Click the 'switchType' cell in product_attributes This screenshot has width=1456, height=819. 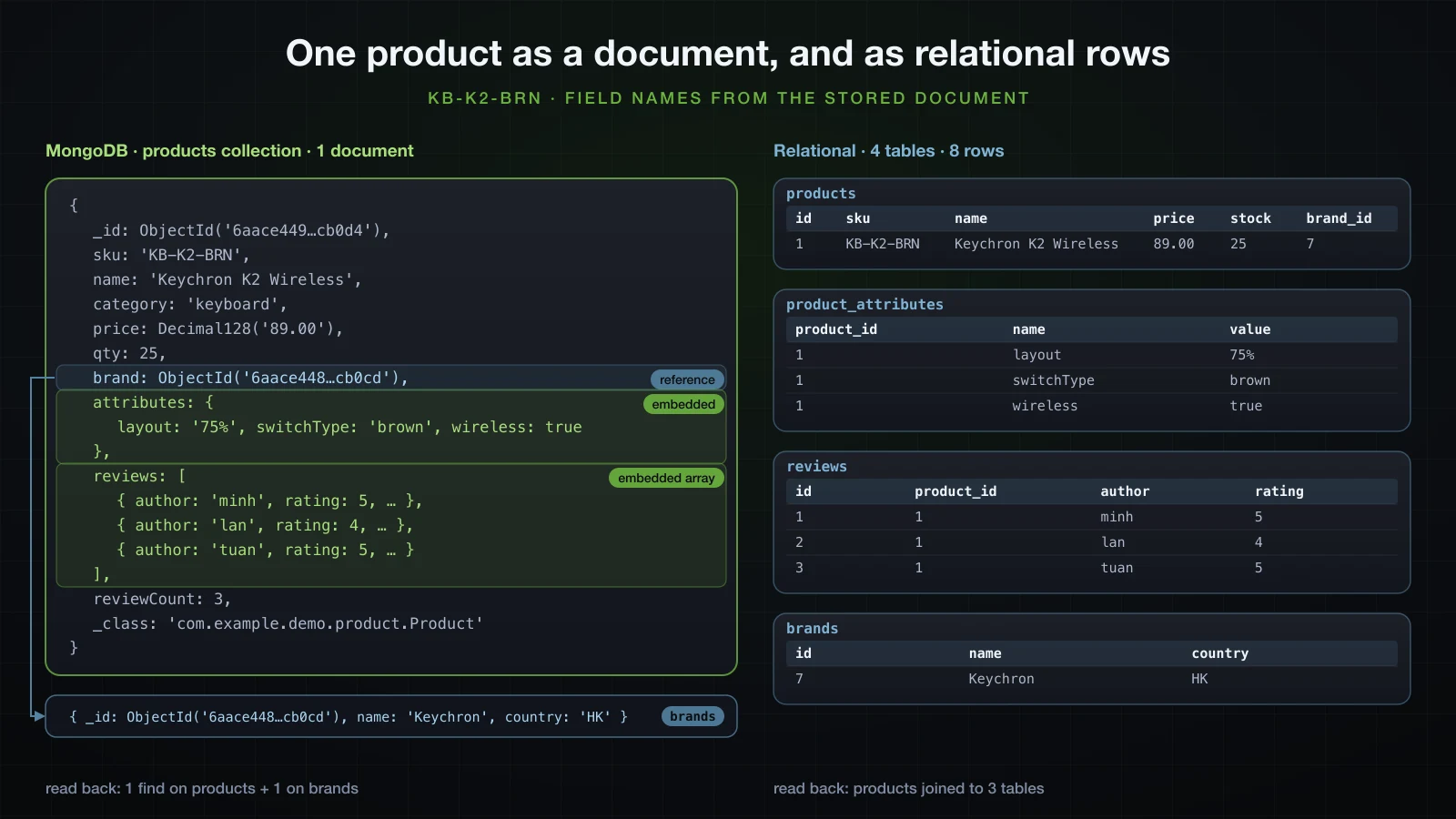[x=1054, y=380]
